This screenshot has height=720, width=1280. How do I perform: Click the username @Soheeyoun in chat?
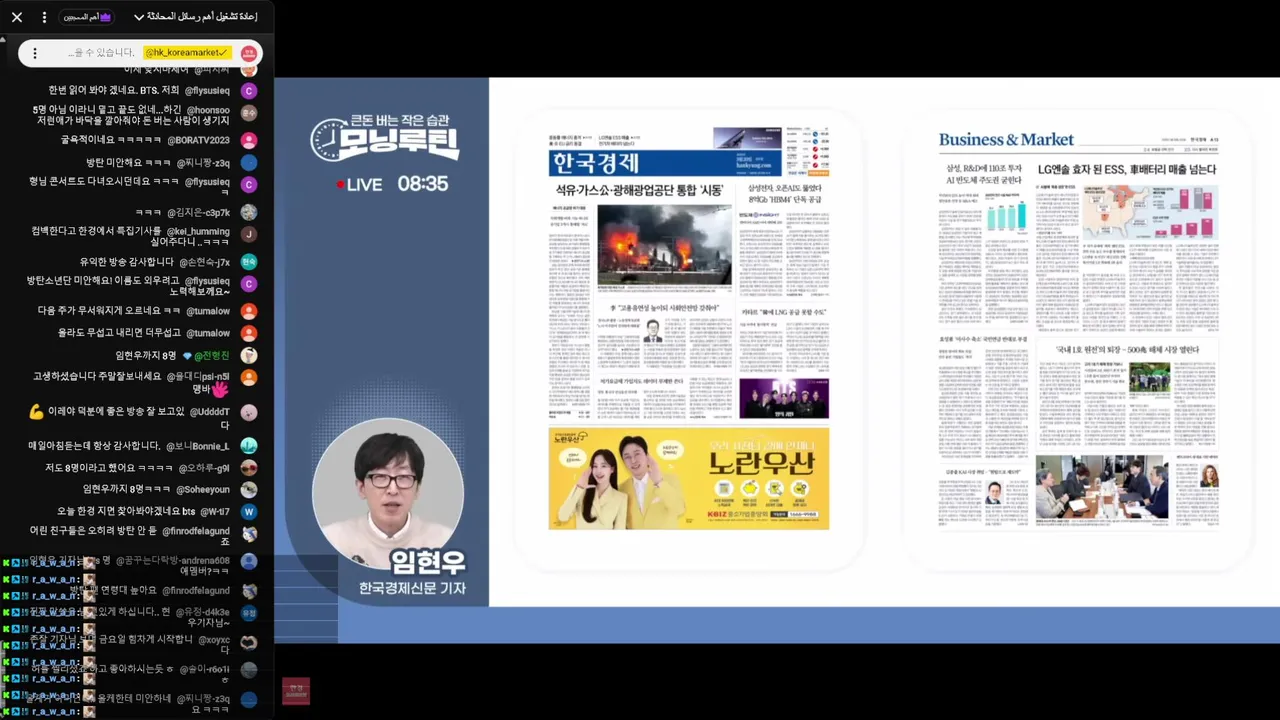[203, 490]
